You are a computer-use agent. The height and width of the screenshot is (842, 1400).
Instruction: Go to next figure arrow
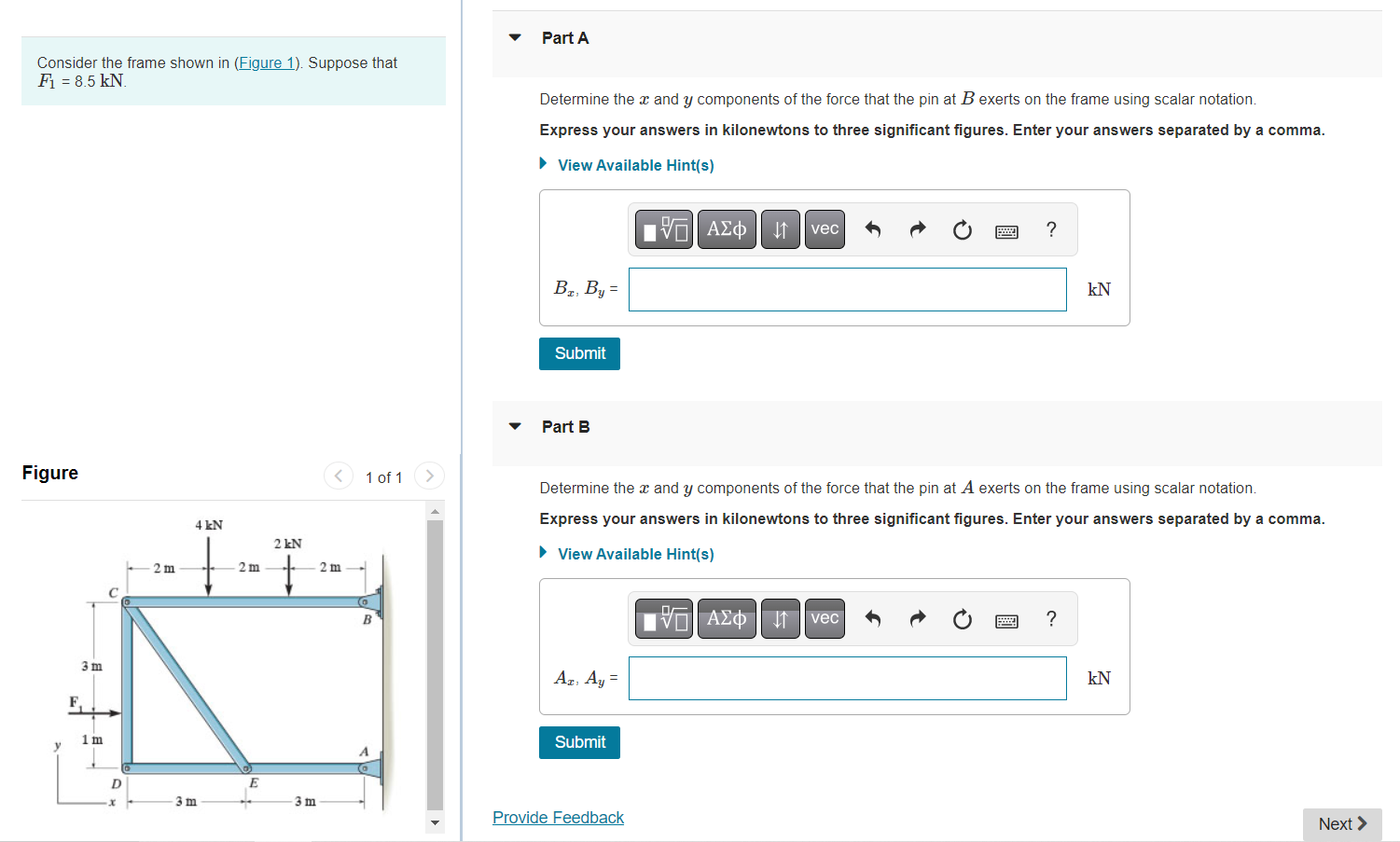click(429, 476)
